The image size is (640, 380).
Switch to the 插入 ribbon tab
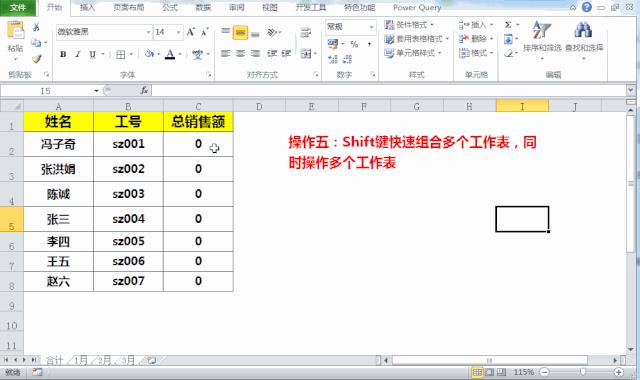point(87,7)
